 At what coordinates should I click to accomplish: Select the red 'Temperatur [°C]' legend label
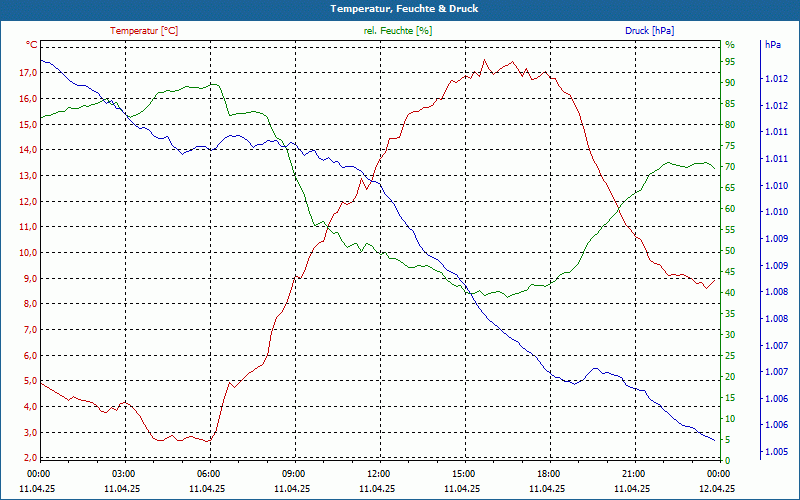(x=144, y=31)
